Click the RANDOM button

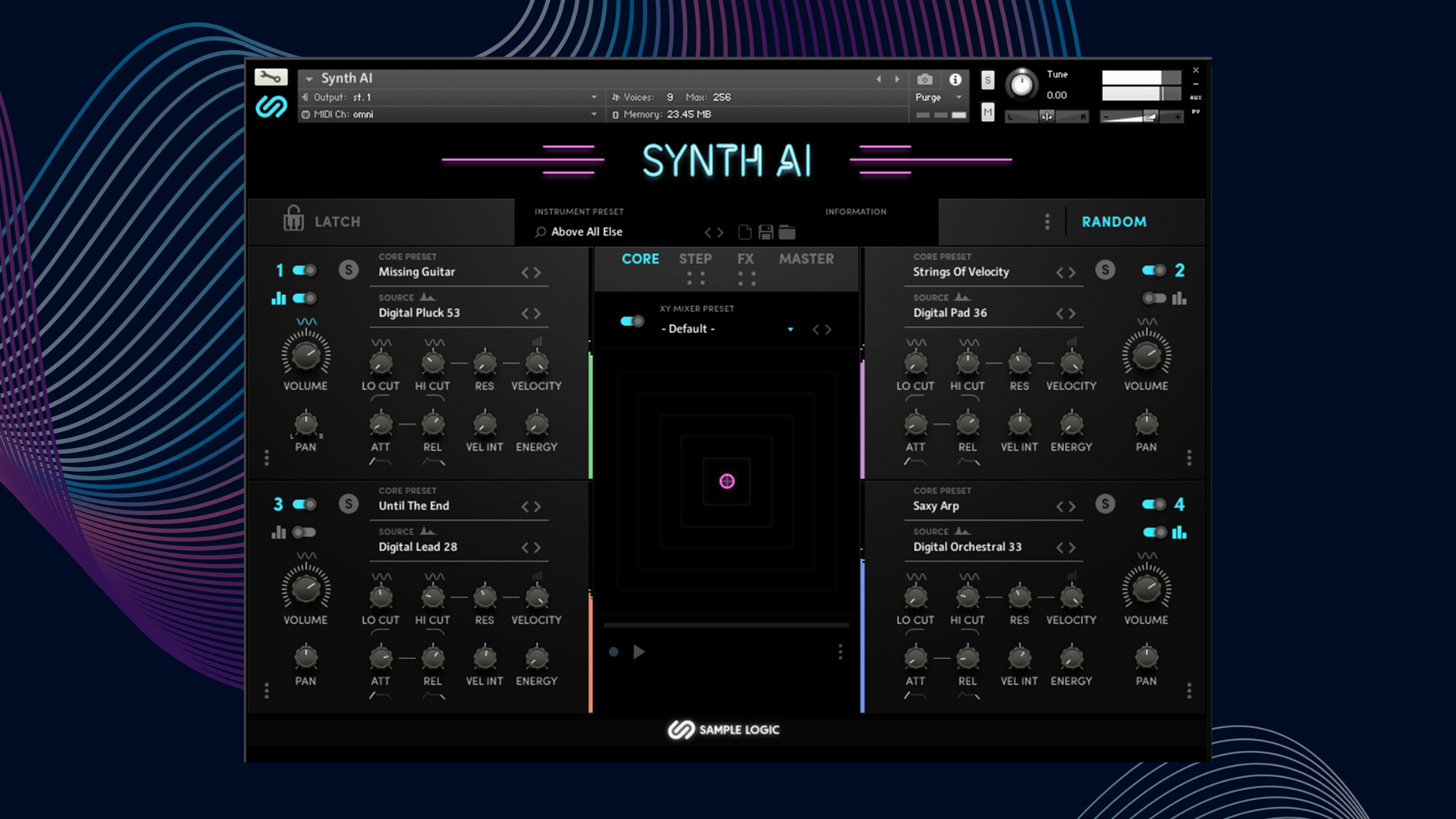(x=1114, y=221)
